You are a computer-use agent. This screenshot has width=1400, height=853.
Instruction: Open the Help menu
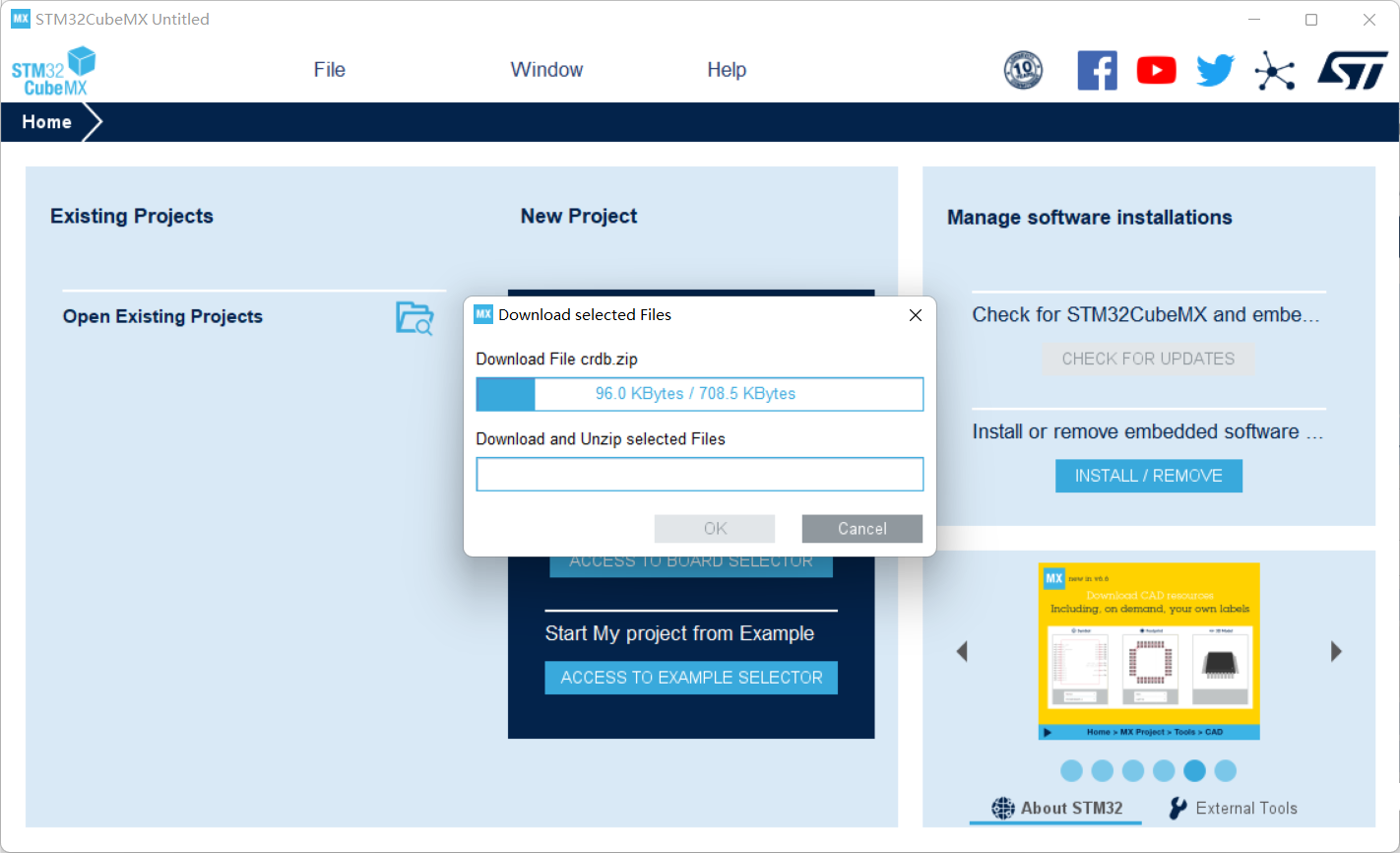pos(727,70)
